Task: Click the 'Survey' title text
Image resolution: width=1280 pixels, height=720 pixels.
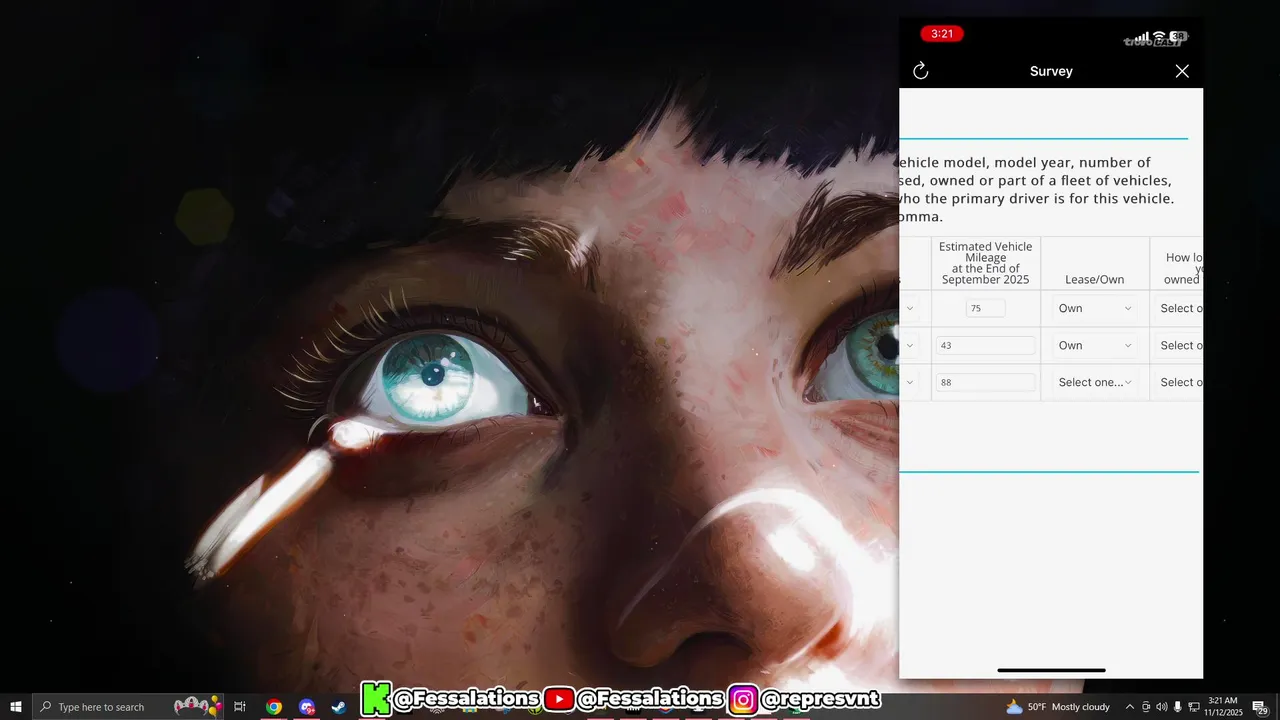Action: (1051, 71)
